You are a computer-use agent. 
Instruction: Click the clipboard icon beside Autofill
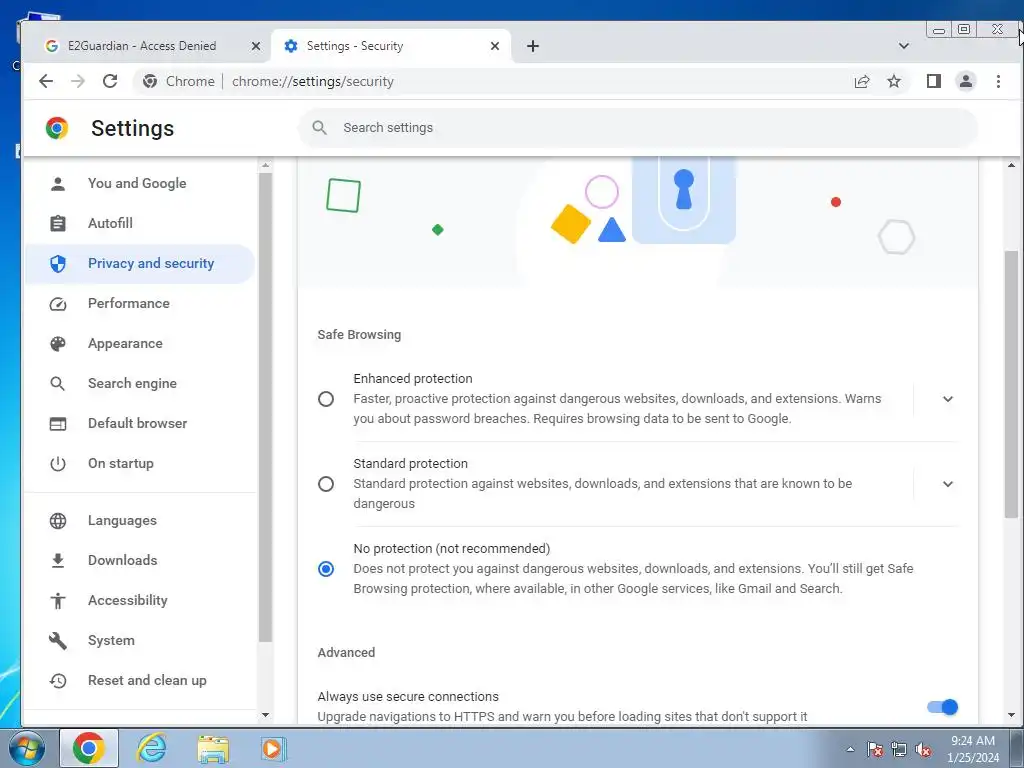point(57,223)
